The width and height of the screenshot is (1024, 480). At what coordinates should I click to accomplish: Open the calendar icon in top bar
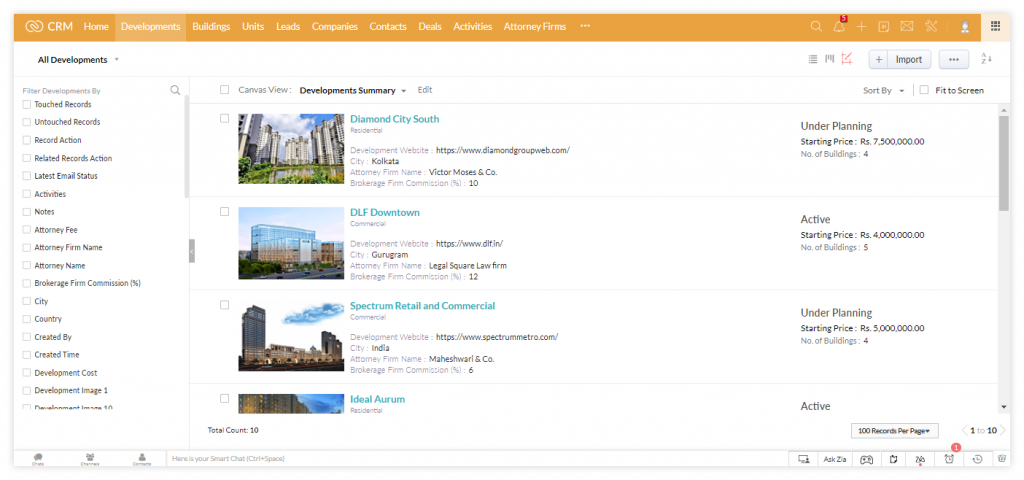(x=884, y=27)
